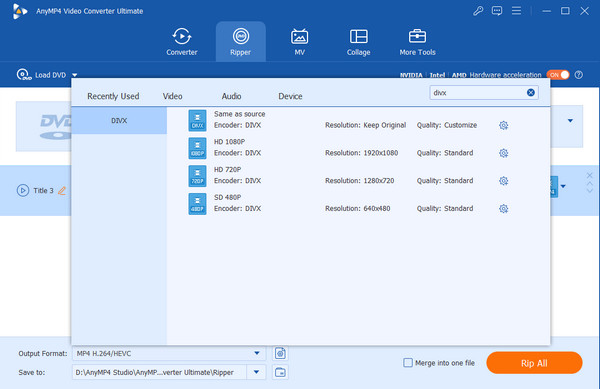Switch to the Ripper module
Image resolution: width=600 pixels, height=389 pixels.
coord(240,42)
